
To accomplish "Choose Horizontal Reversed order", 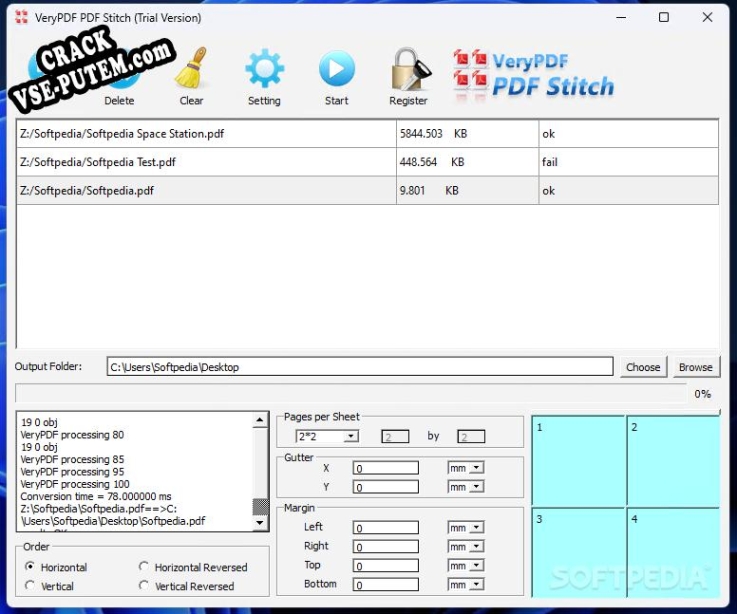I will click(145, 567).
